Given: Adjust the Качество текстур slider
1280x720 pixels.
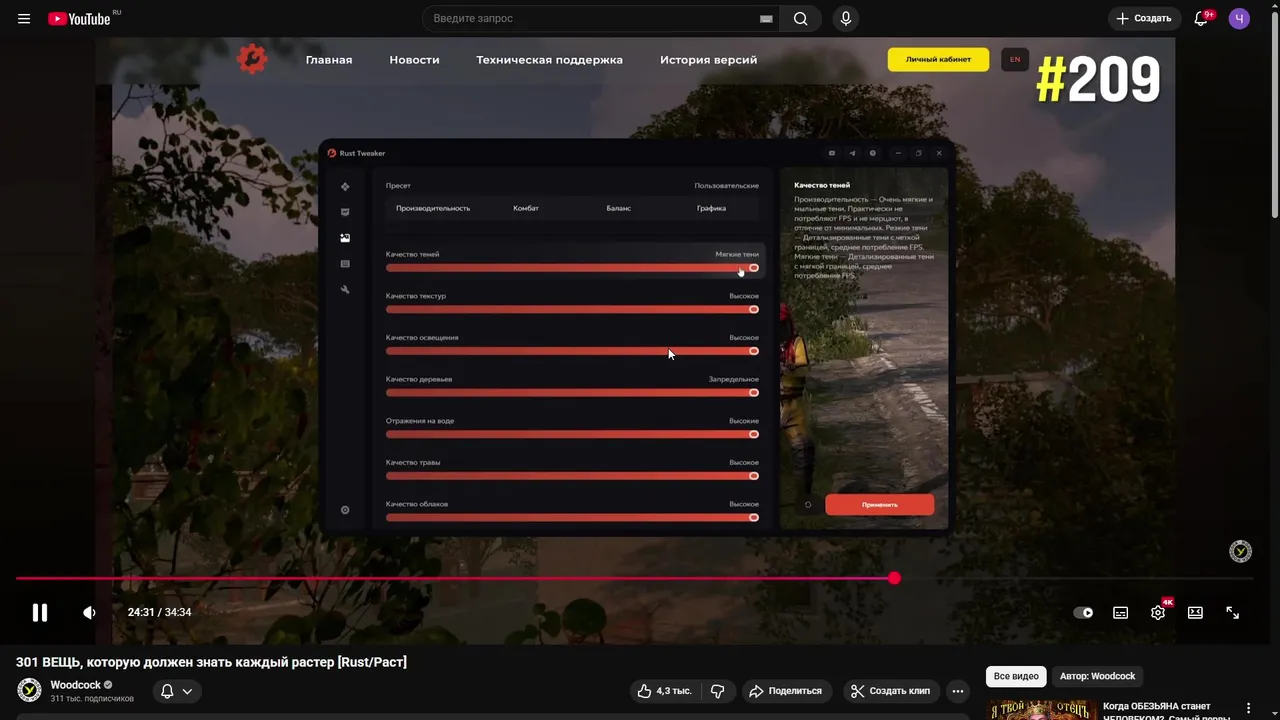Looking at the screenshot, I should (572, 309).
